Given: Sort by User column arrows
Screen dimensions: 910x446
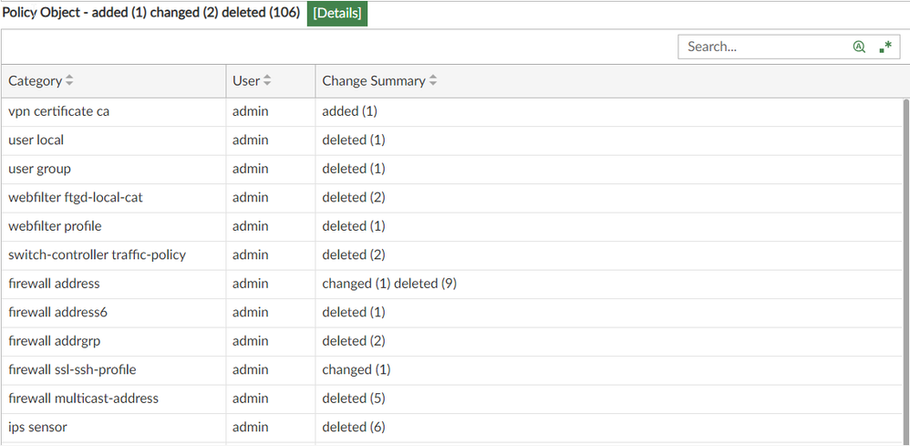Looking at the screenshot, I should [x=268, y=81].
